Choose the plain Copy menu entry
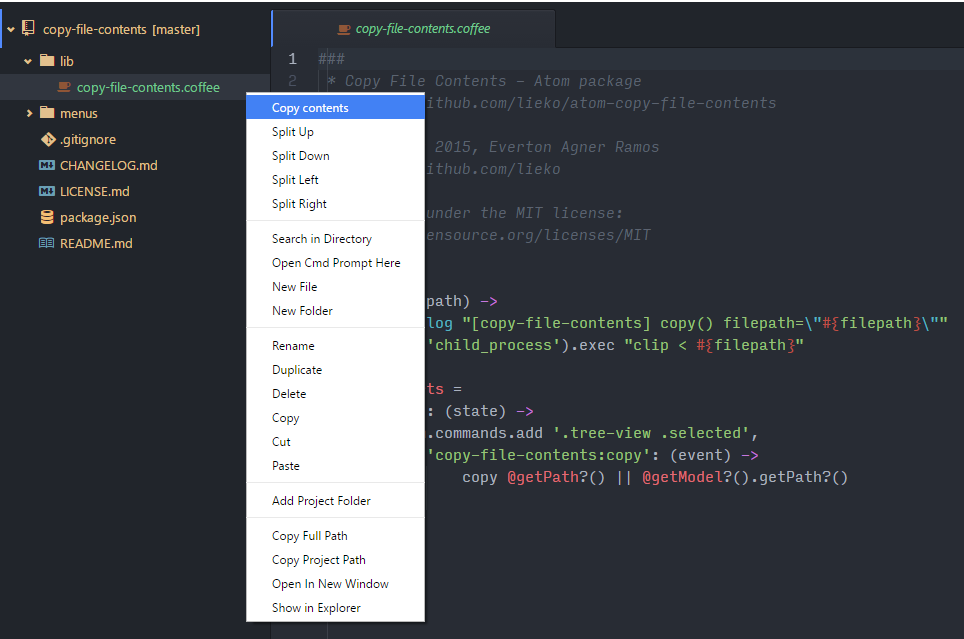This screenshot has height=639, width=964. pos(335,418)
